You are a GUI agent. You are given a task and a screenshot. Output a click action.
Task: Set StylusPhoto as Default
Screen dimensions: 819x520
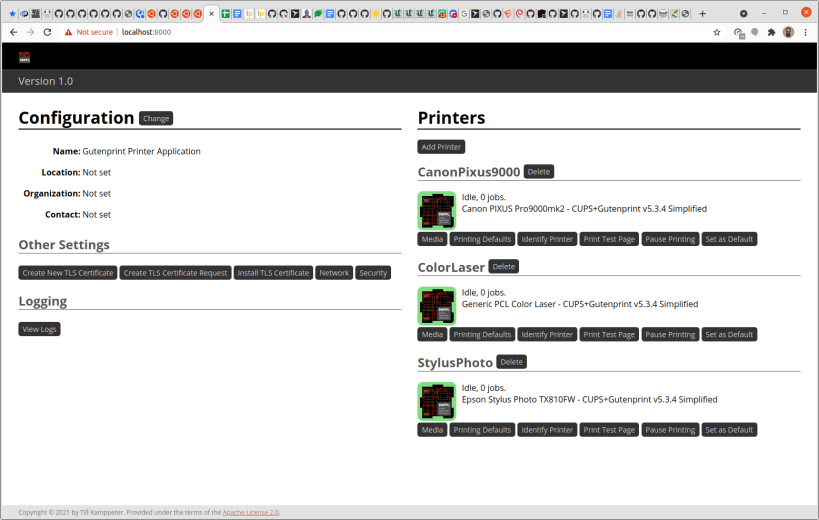coord(729,430)
